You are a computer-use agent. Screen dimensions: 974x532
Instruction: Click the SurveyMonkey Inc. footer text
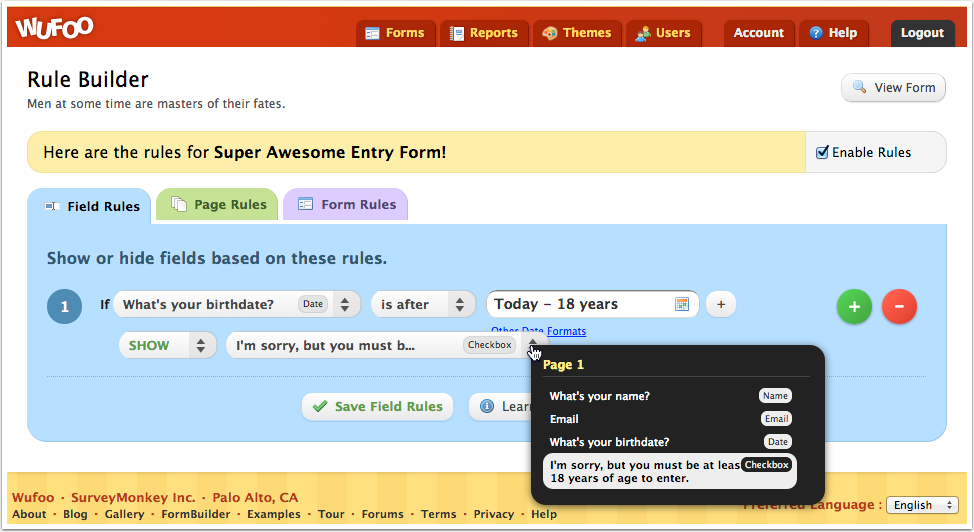pos(133,497)
